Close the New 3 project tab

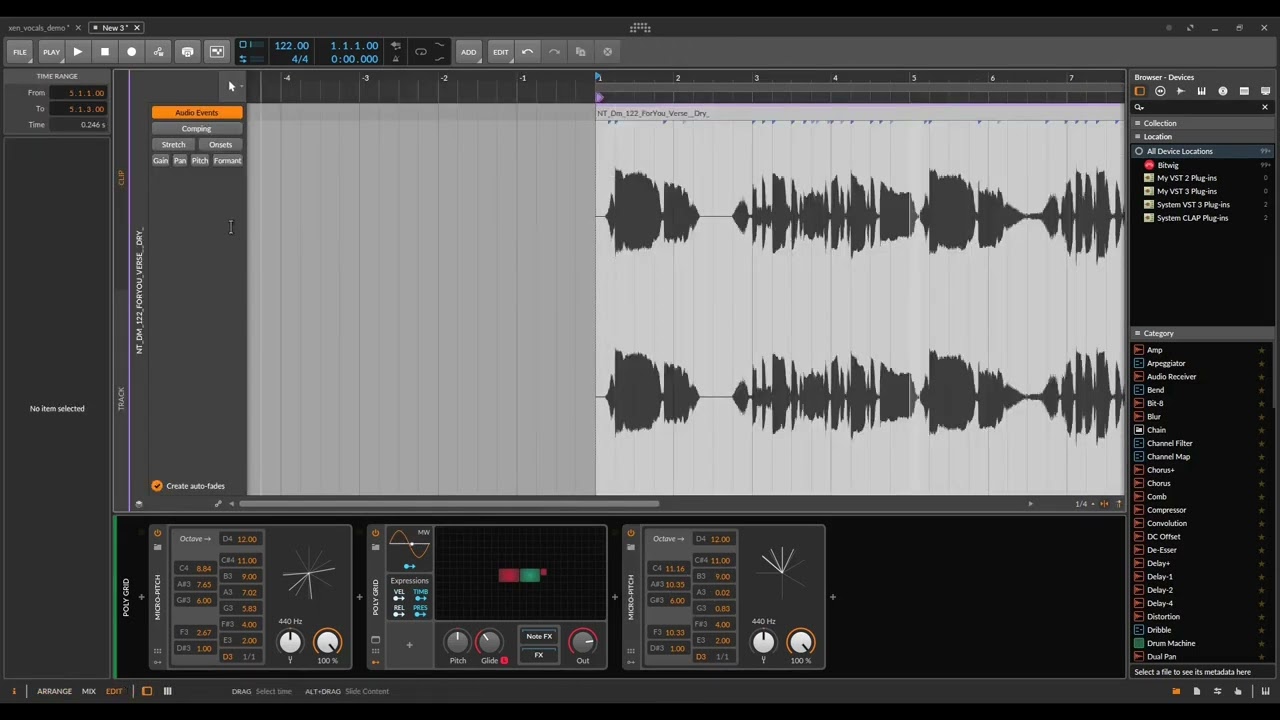[x=137, y=28]
